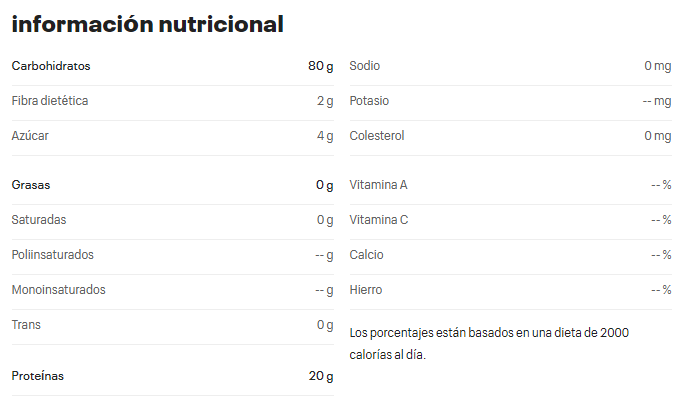Select the Fibra dietética label

tap(50, 101)
